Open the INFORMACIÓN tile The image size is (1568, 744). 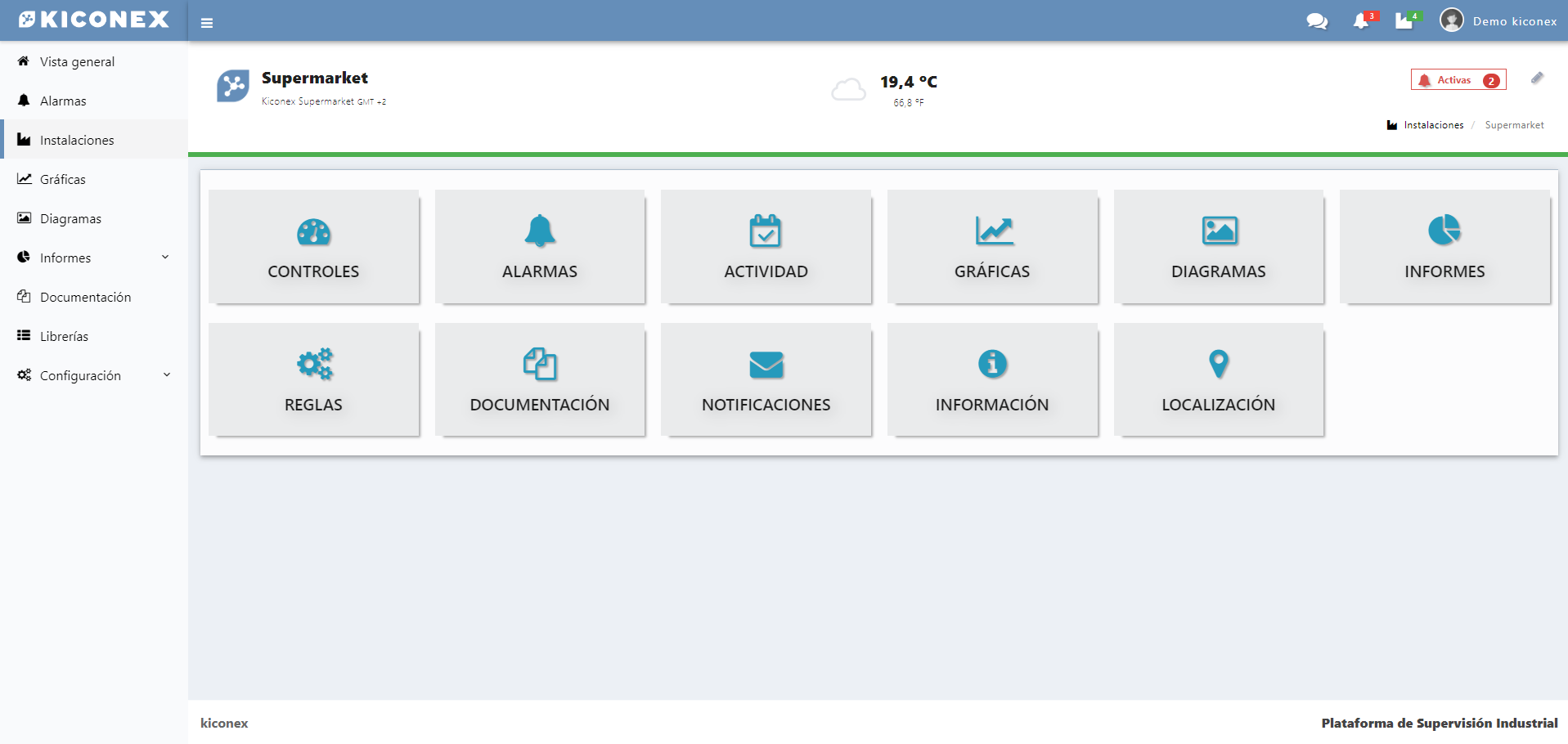(991, 380)
